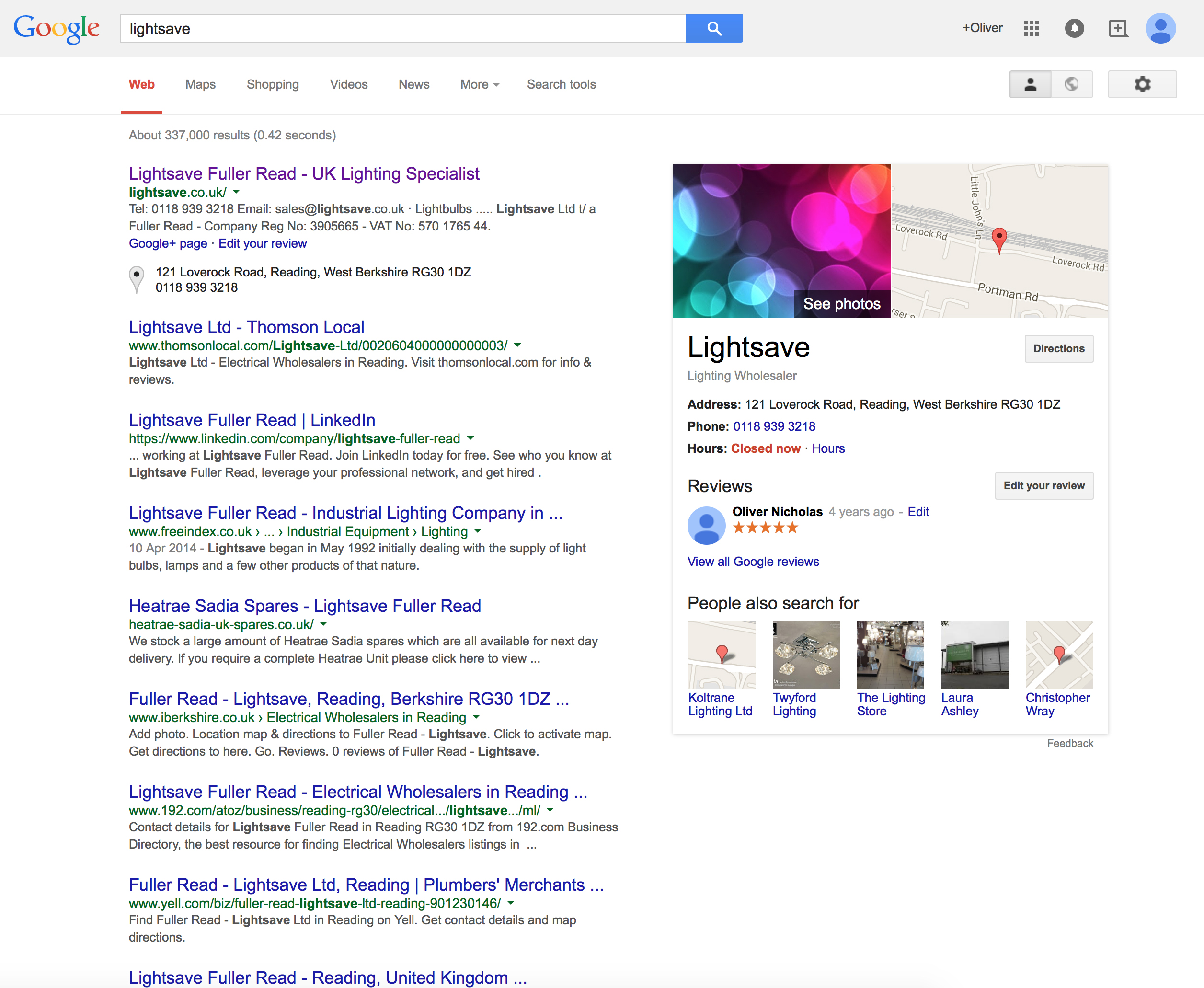Switch to the News tab
Viewport: 1204px width, 988px height.
point(413,84)
